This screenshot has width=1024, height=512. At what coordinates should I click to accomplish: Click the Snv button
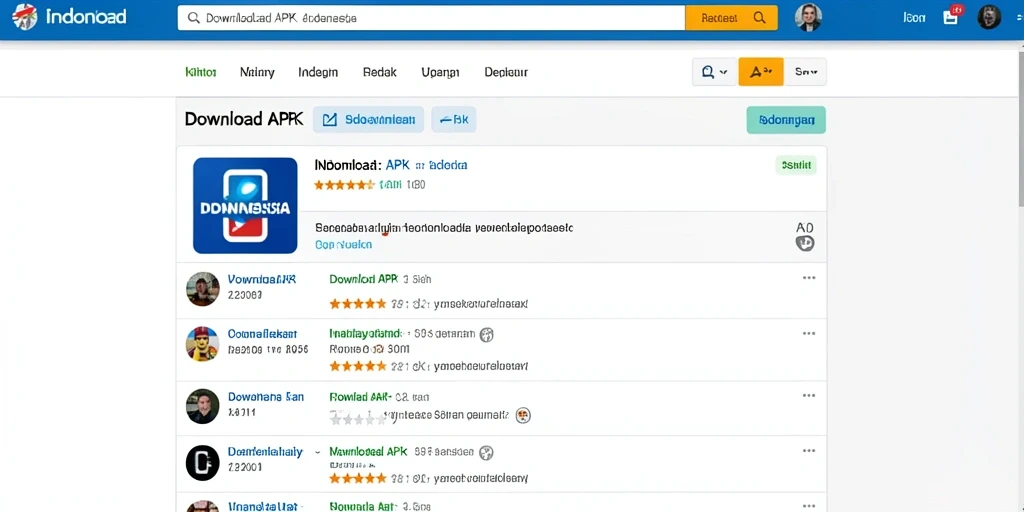tap(805, 72)
